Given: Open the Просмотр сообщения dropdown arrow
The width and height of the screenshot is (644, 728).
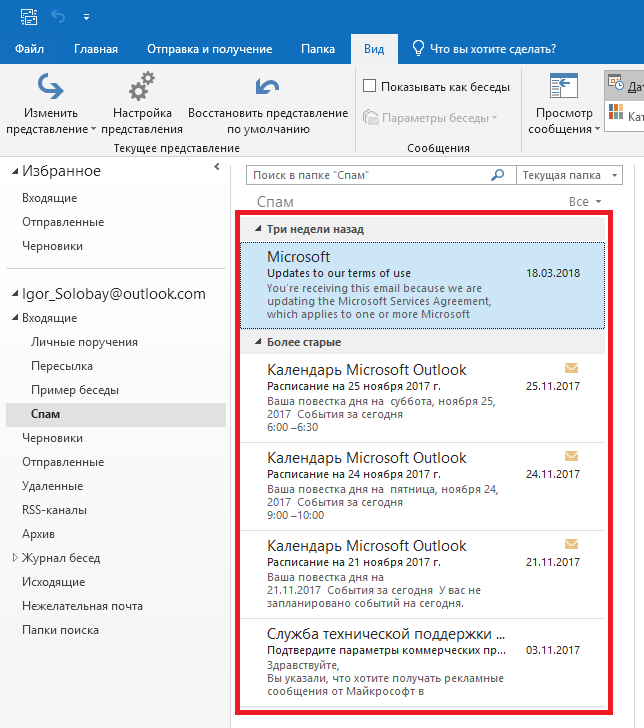Looking at the screenshot, I should [597, 129].
